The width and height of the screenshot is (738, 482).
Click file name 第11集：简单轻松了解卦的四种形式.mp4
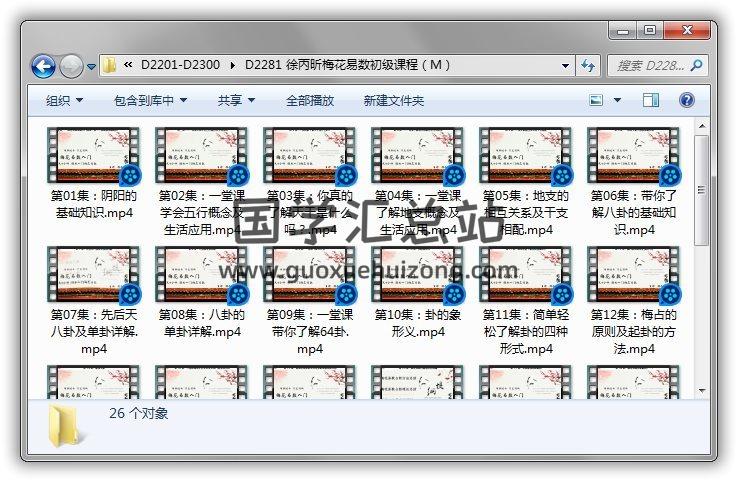526,332
